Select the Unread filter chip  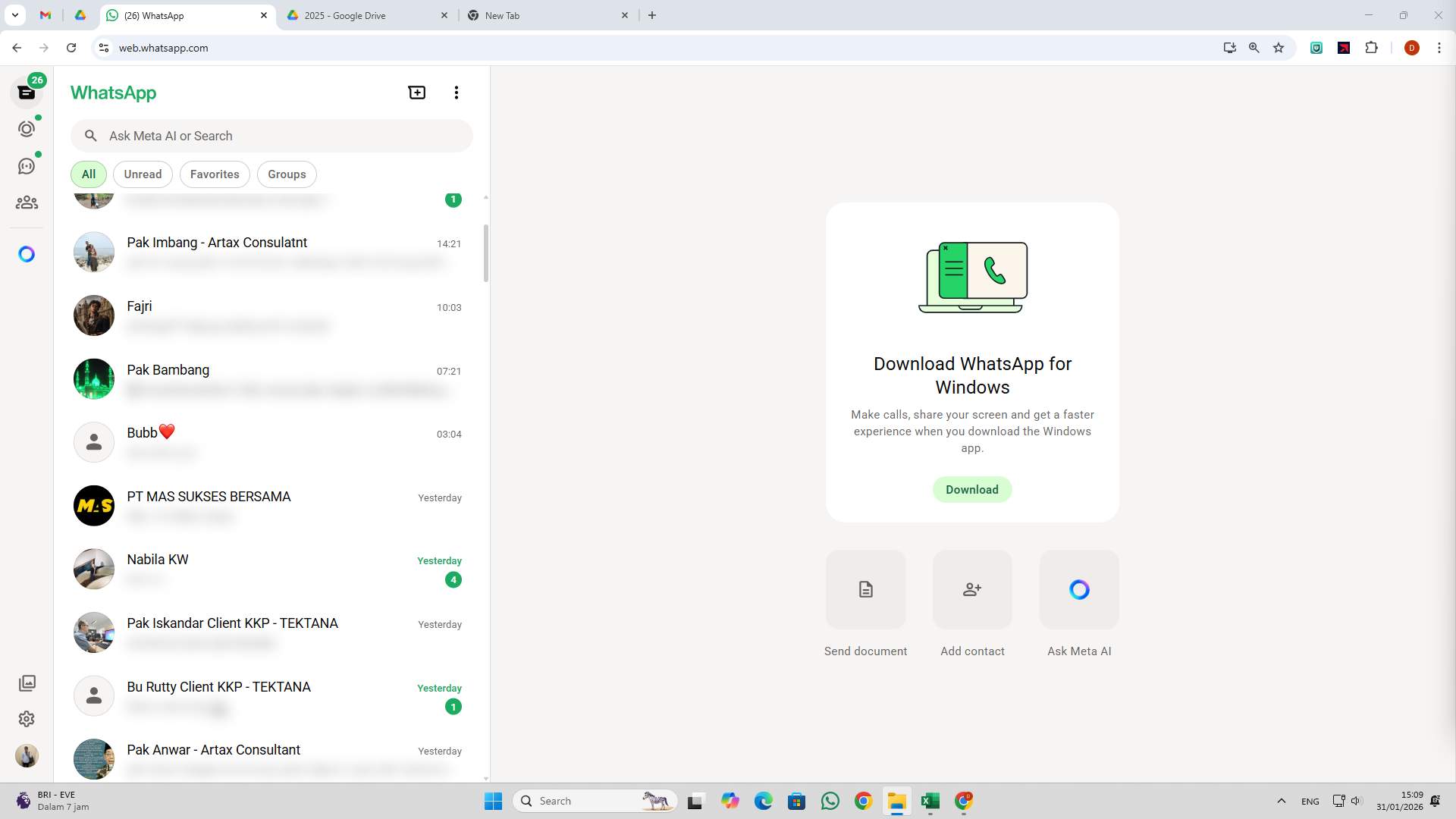tap(143, 174)
